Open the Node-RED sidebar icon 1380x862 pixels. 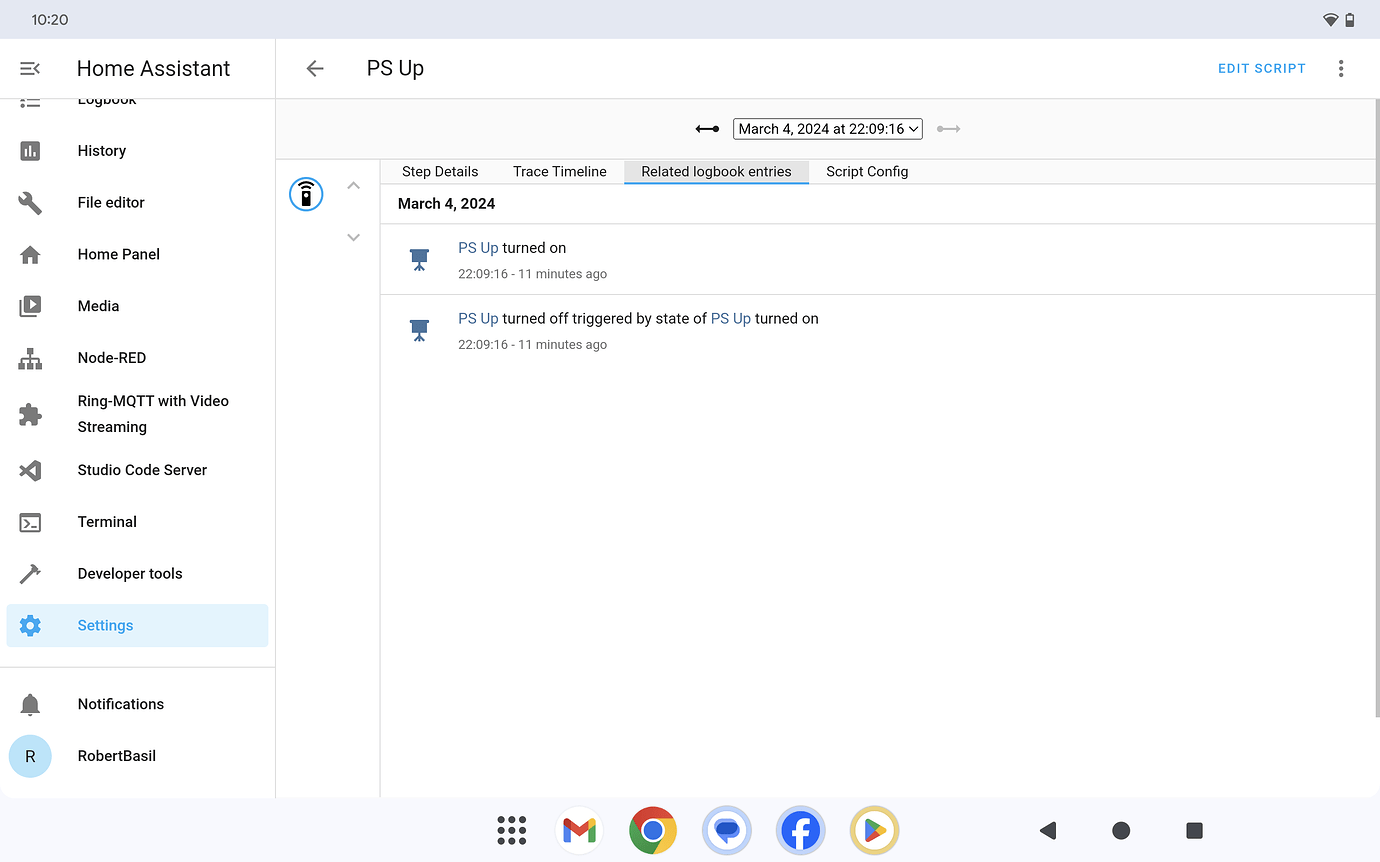(30, 358)
